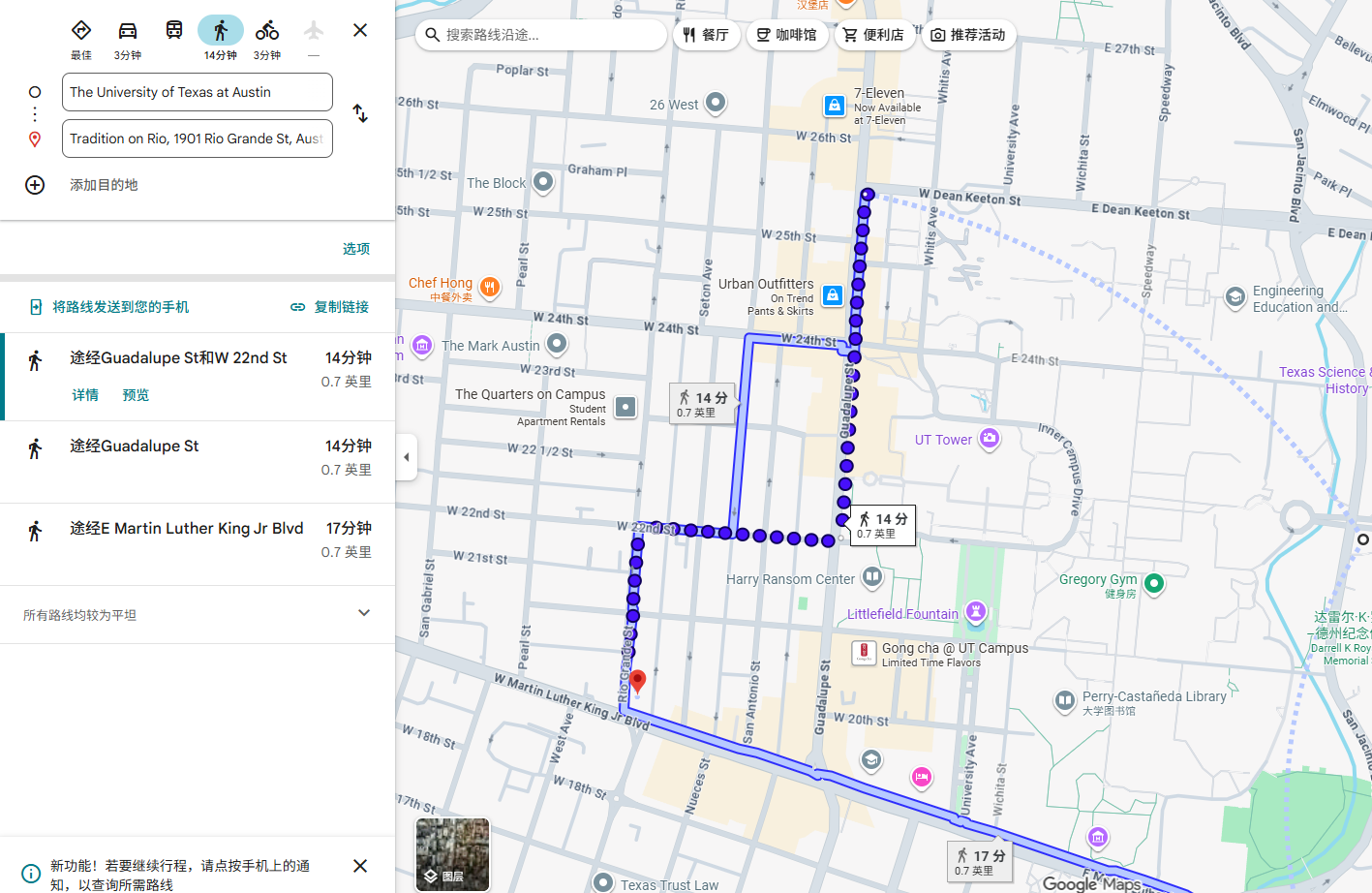1372x893 pixels.
Task: Open details for Guadalupe St and W 22nd St route
Action: point(85,395)
